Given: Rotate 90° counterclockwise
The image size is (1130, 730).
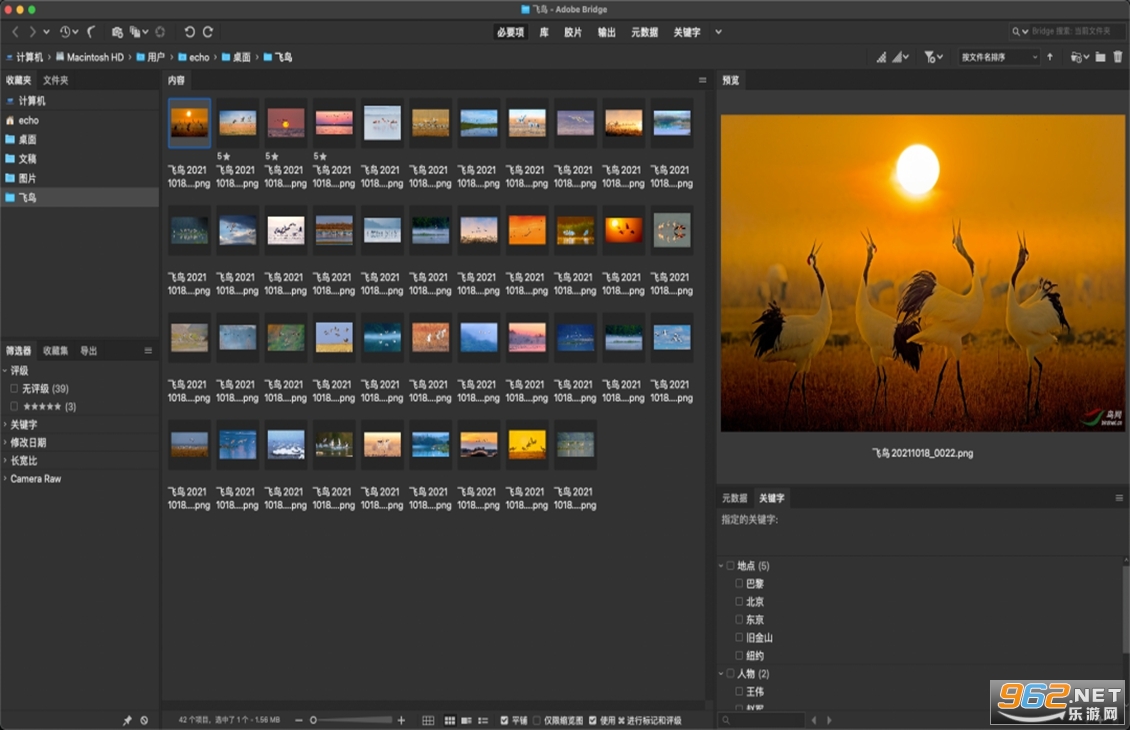Looking at the screenshot, I should [190, 32].
